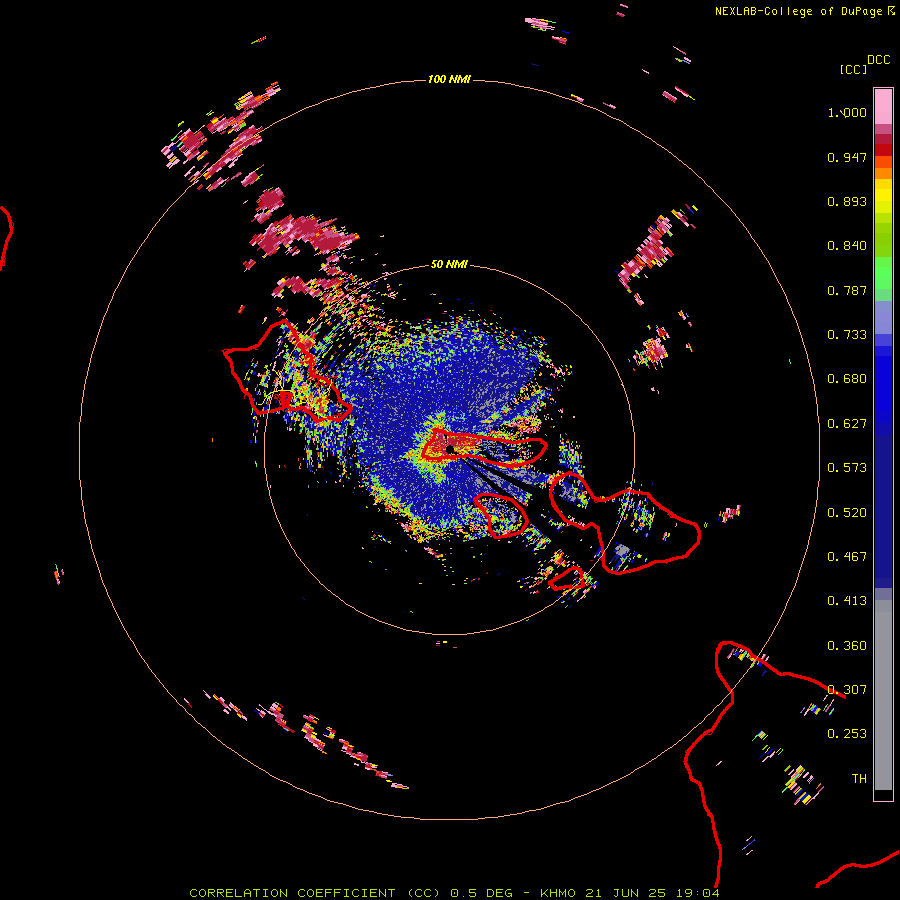Click the 0.680 scale value

[x=847, y=379]
